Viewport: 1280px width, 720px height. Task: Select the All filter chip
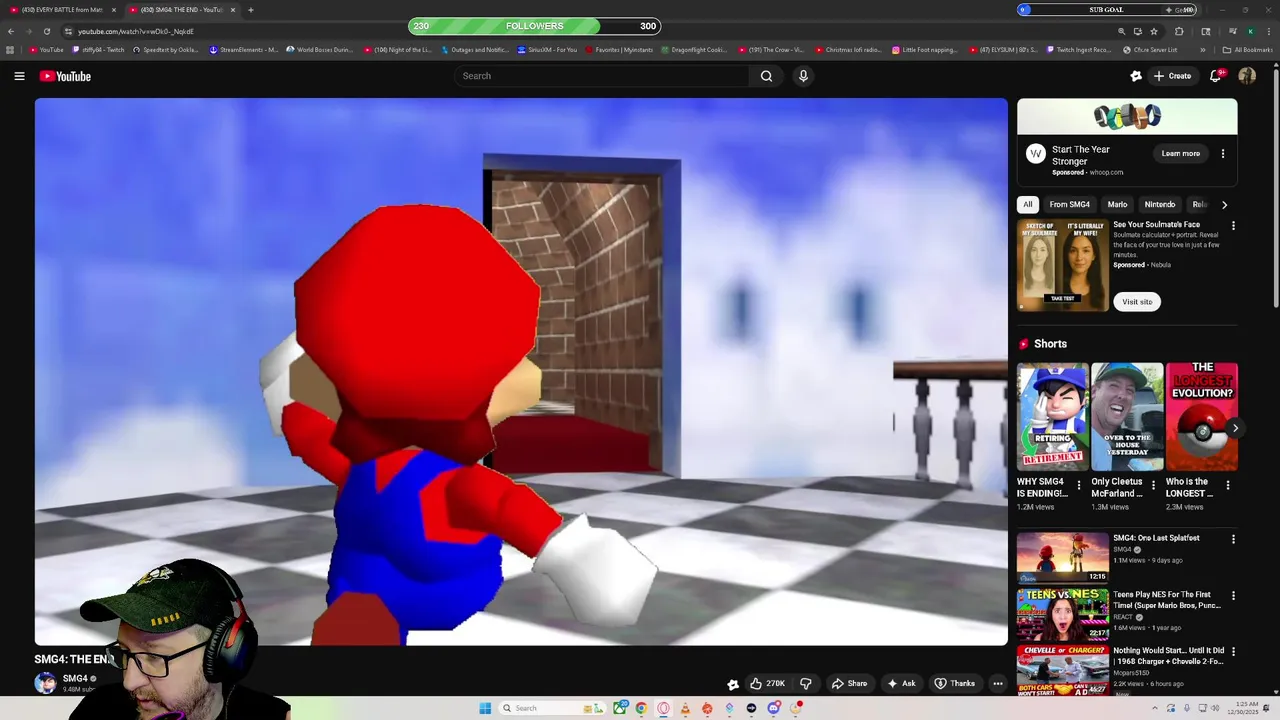tap(1027, 204)
